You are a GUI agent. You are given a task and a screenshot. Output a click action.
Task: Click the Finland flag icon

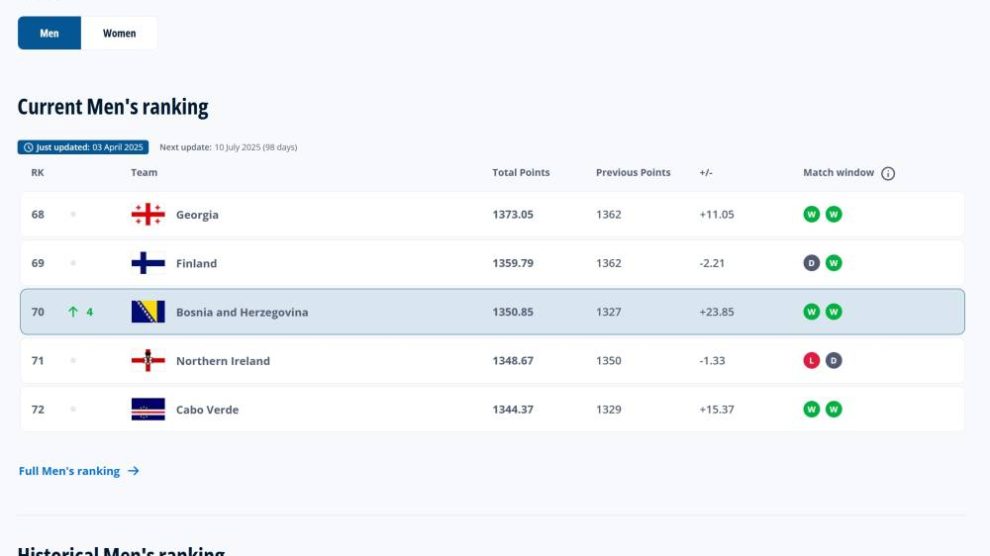click(148, 263)
